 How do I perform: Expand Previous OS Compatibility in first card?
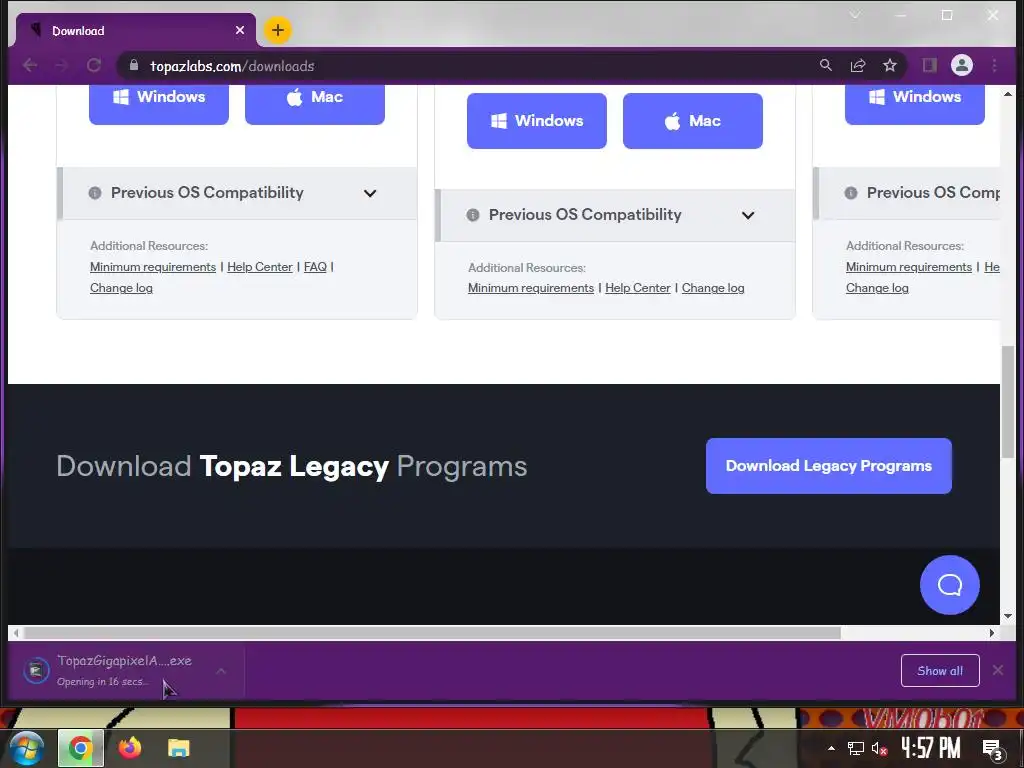coord(237,193)
